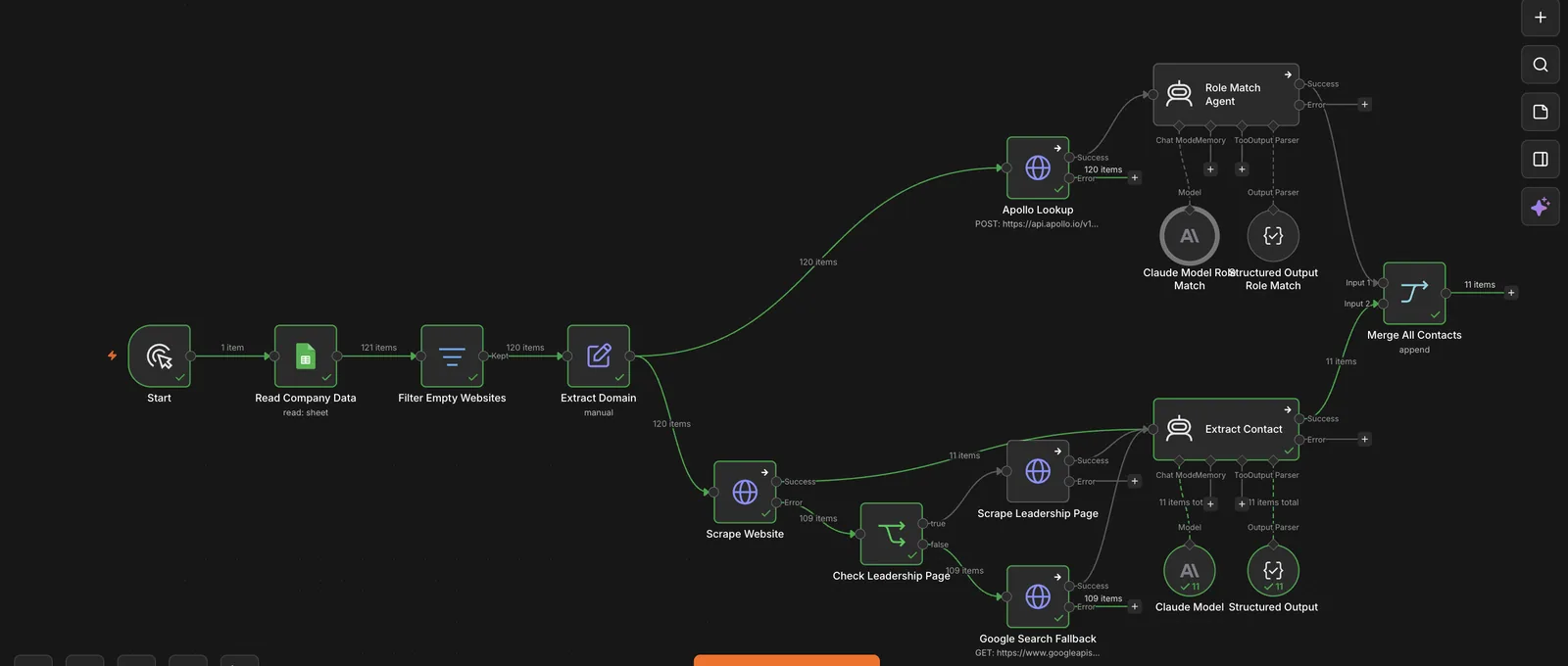Click the 'Merge All Contacts' node title
1568x666 pixels.
[x=1414, y=335]
